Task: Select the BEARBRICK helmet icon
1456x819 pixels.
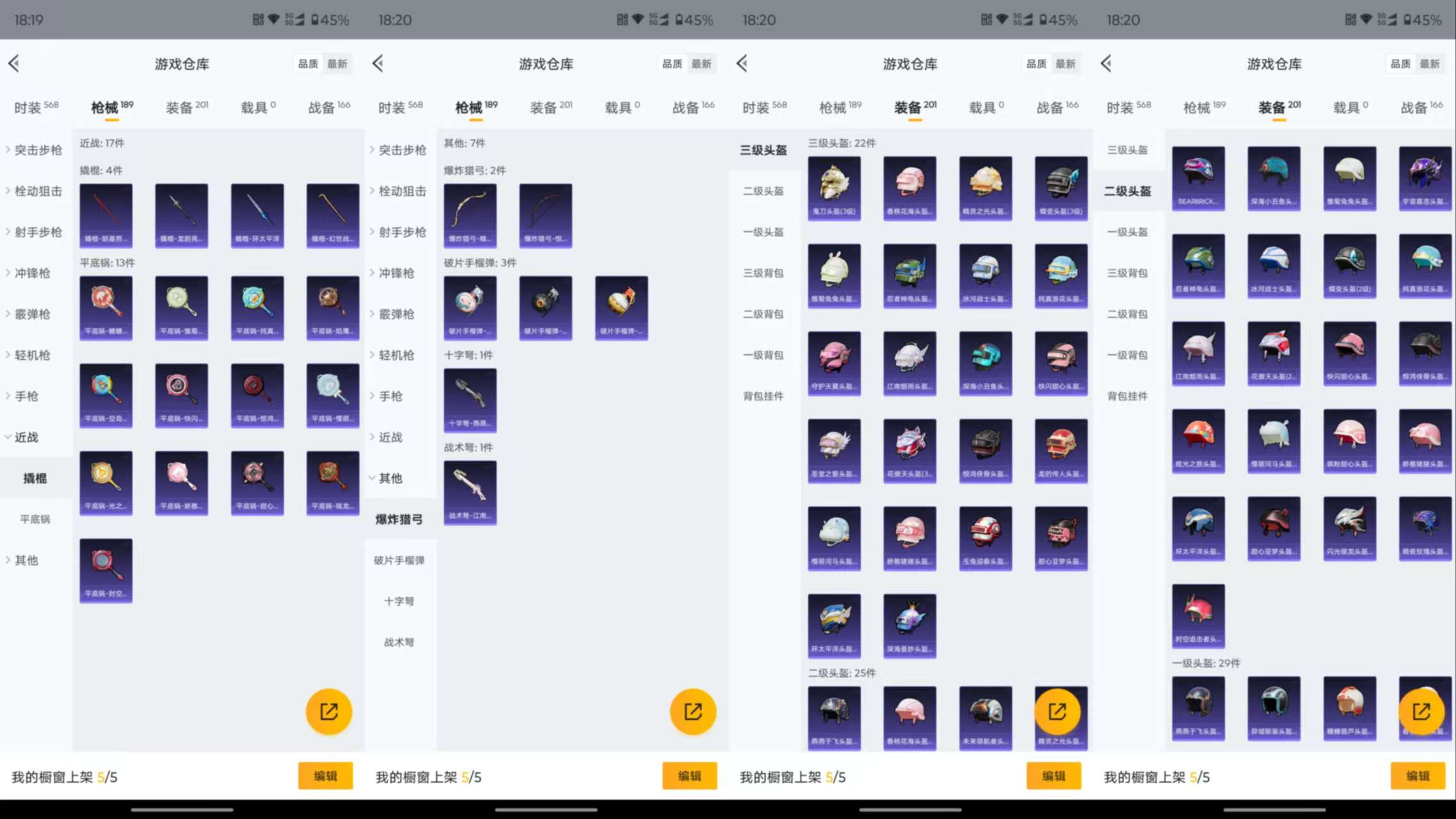Action: 1198,177
